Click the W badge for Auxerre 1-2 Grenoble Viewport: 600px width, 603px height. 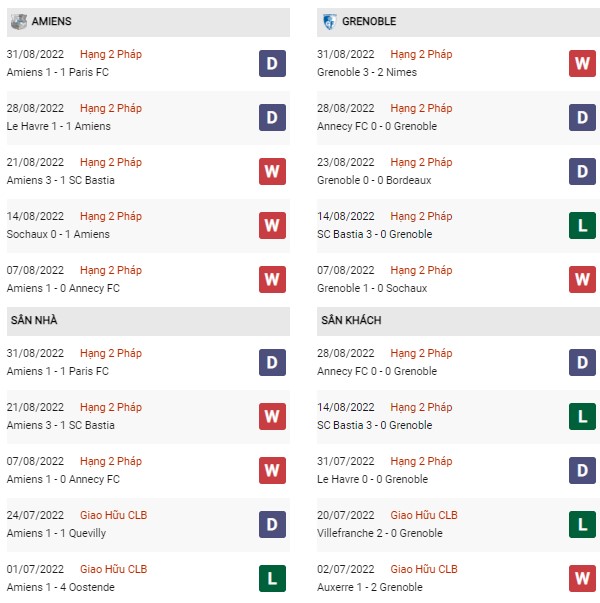tap(582, 578)
